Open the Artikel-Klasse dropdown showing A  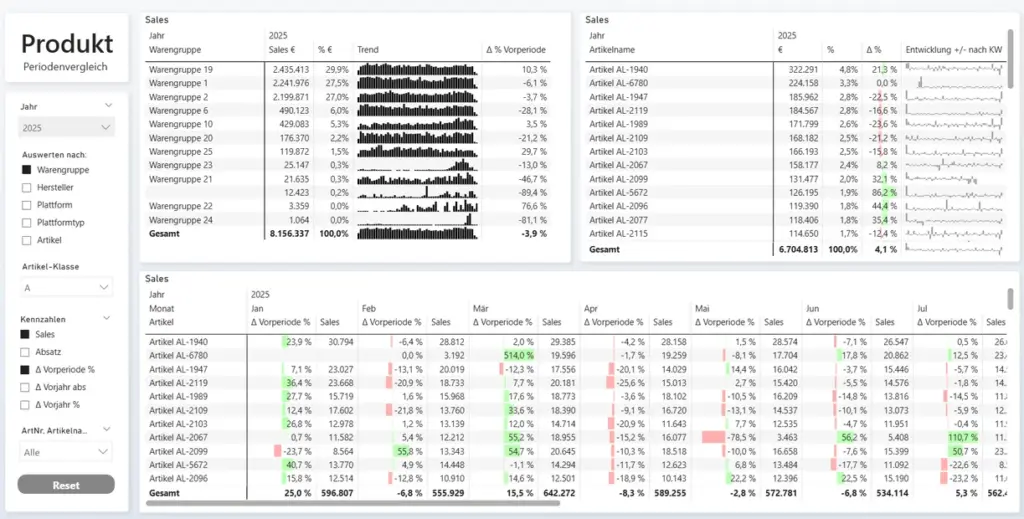[68, 288]
